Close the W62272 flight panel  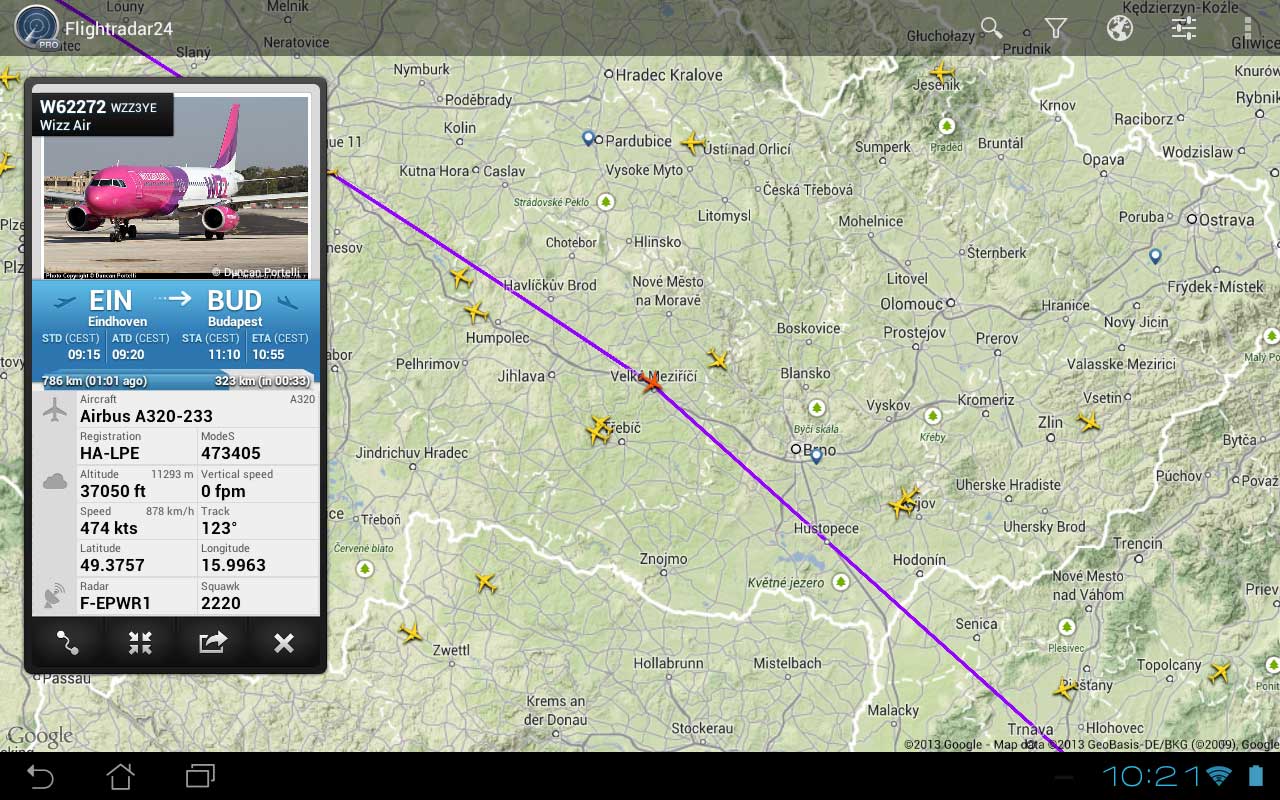(284, 643)
